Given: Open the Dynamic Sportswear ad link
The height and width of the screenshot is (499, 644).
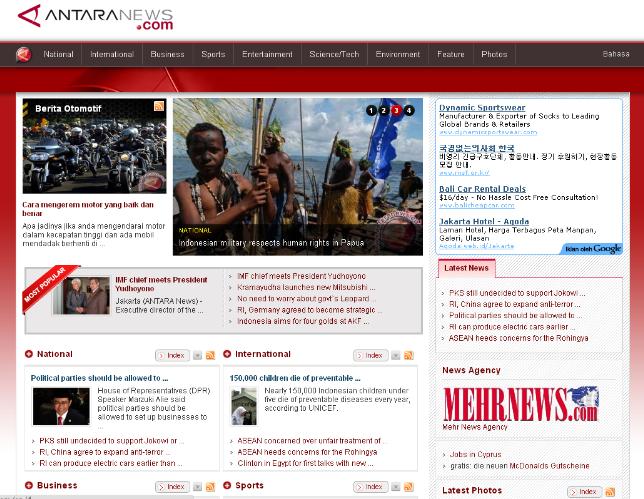Looking at the screenshot, I should click(x=481, y=107).
